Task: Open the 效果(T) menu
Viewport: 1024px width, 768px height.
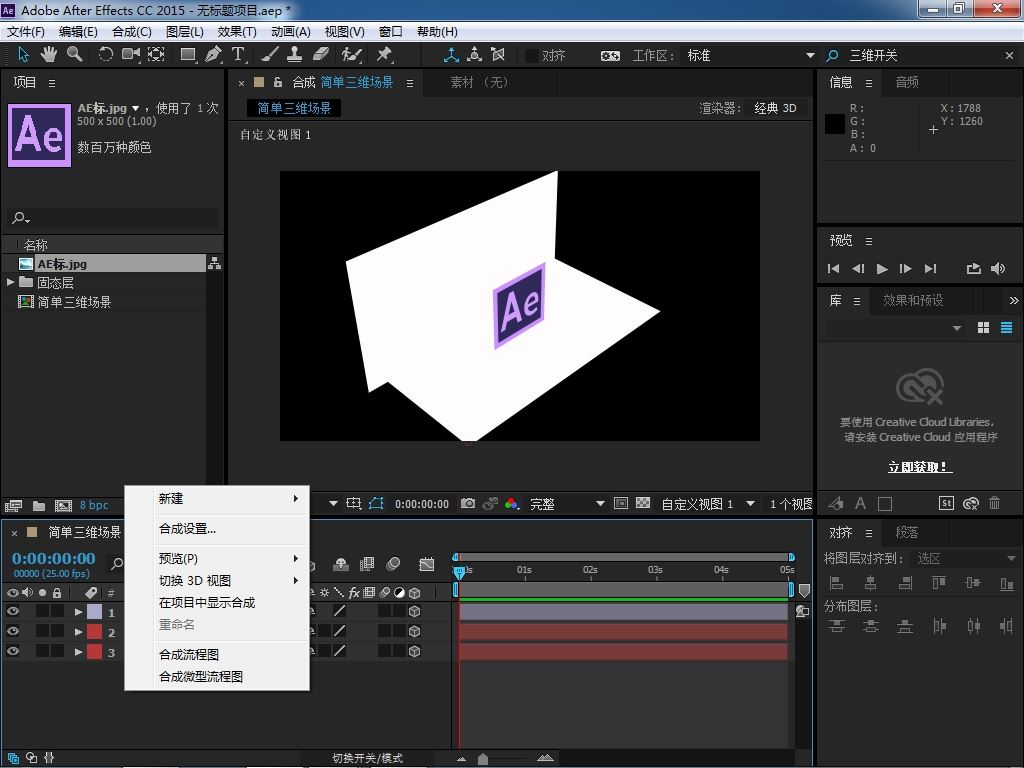Action: pos(236,31)
